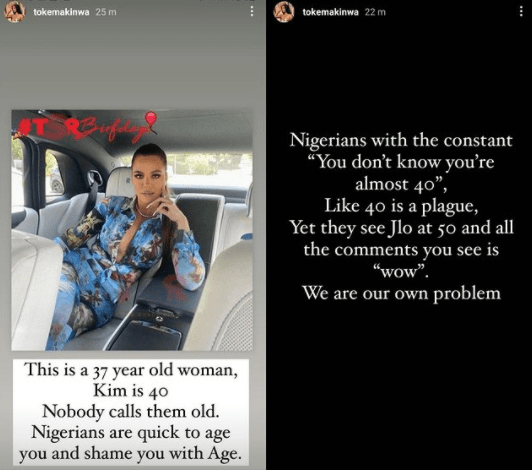
Task: Click the 22 m timestamp
Action: pyautogui.click(x=375, y=12)
